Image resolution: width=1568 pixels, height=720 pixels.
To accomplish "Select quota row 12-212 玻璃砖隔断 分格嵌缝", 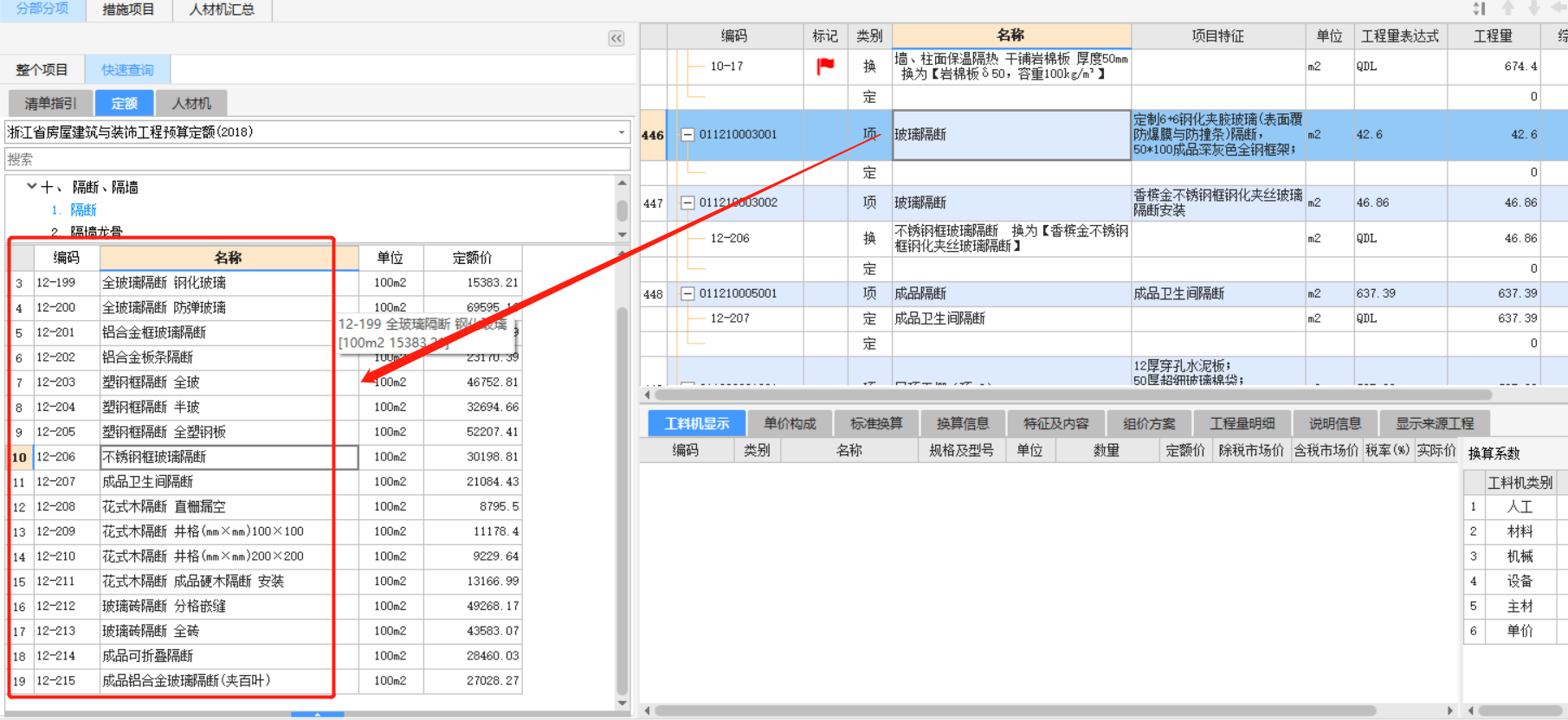I will (x=266, y=607).
